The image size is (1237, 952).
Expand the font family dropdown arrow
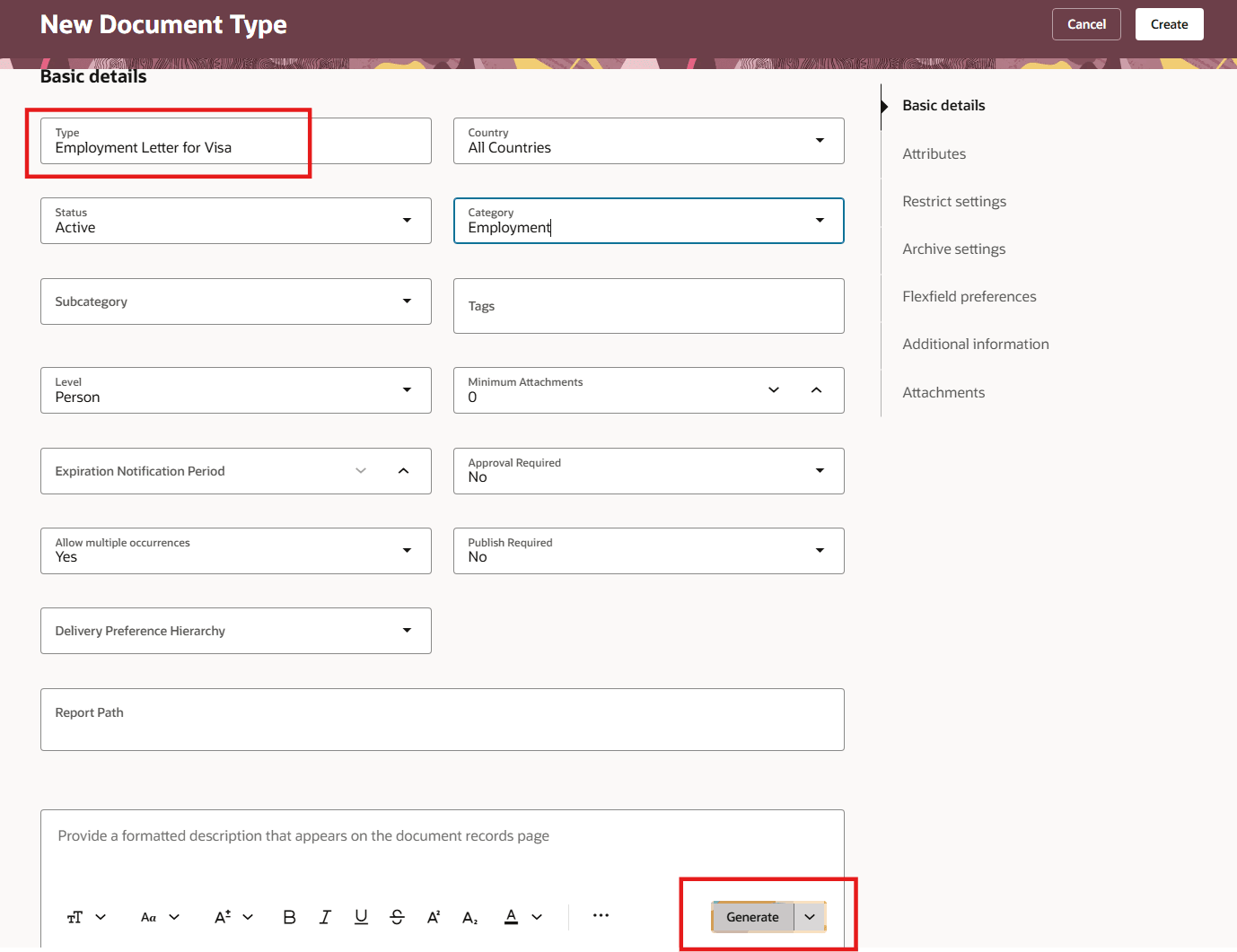pos(174,917)
